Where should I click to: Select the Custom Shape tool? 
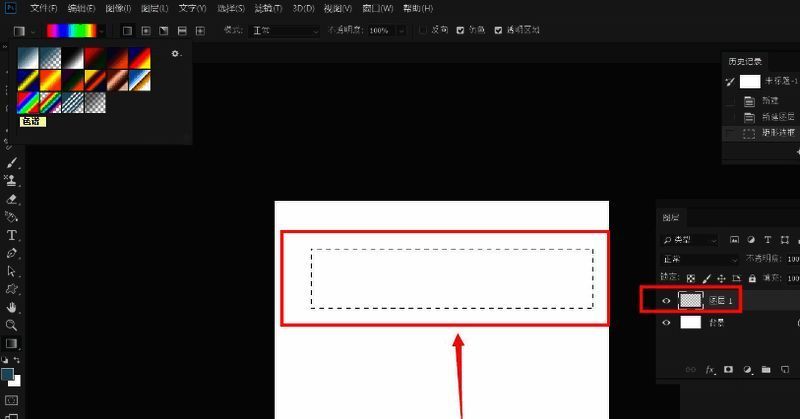[11, 289]
